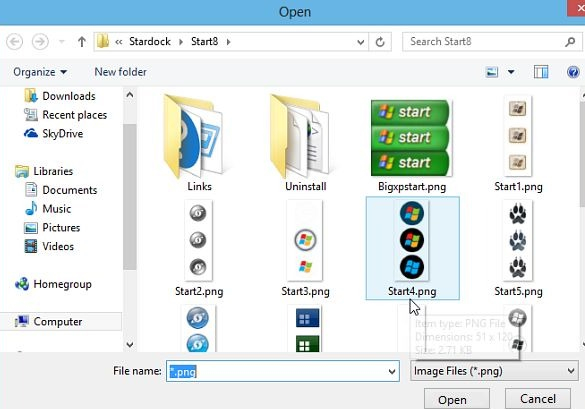This screenshot has width=585, height=409.
Task: Open the File name dropdown arrow
Action: 392,371
